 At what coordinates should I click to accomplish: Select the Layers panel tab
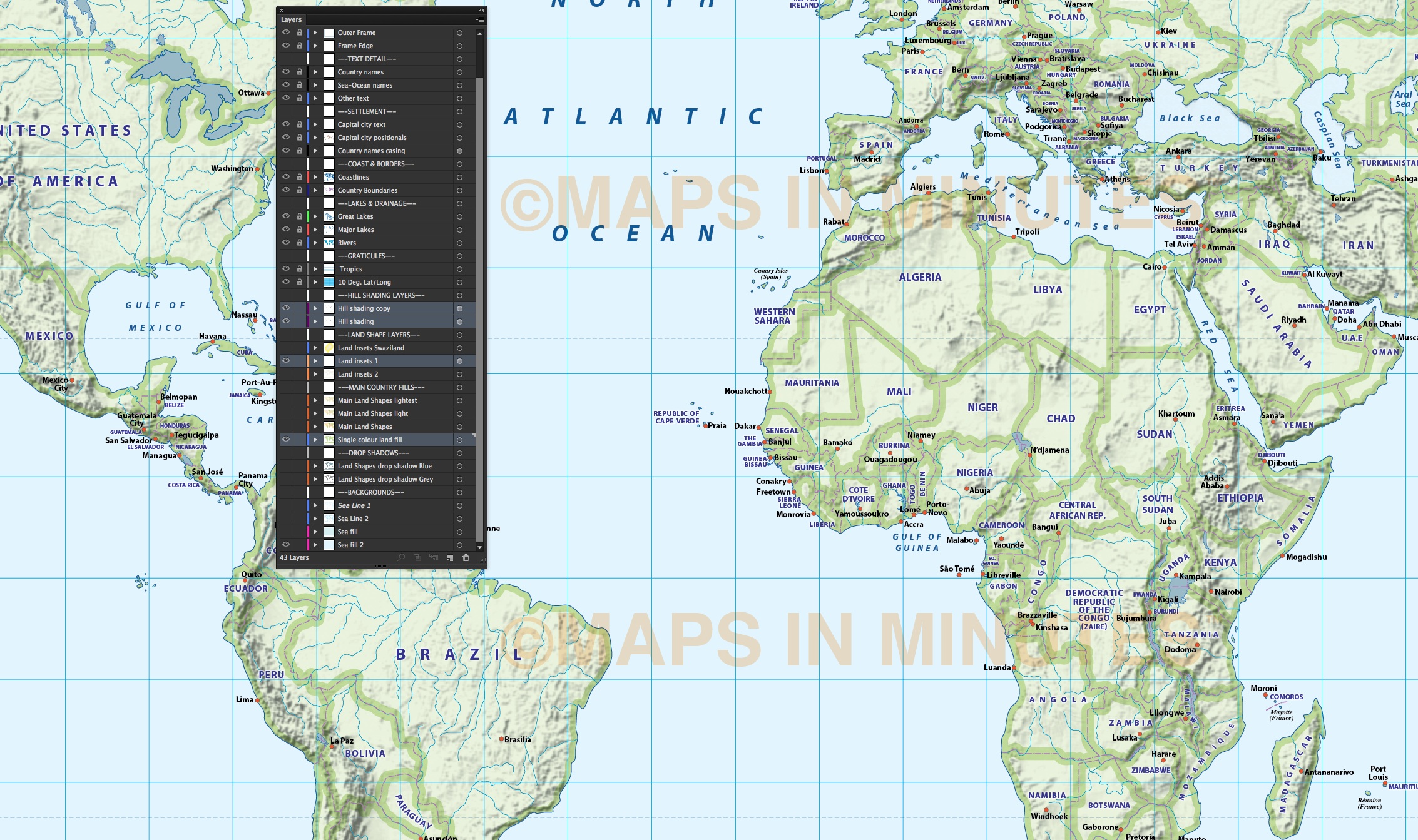click(x=291, y=19)
